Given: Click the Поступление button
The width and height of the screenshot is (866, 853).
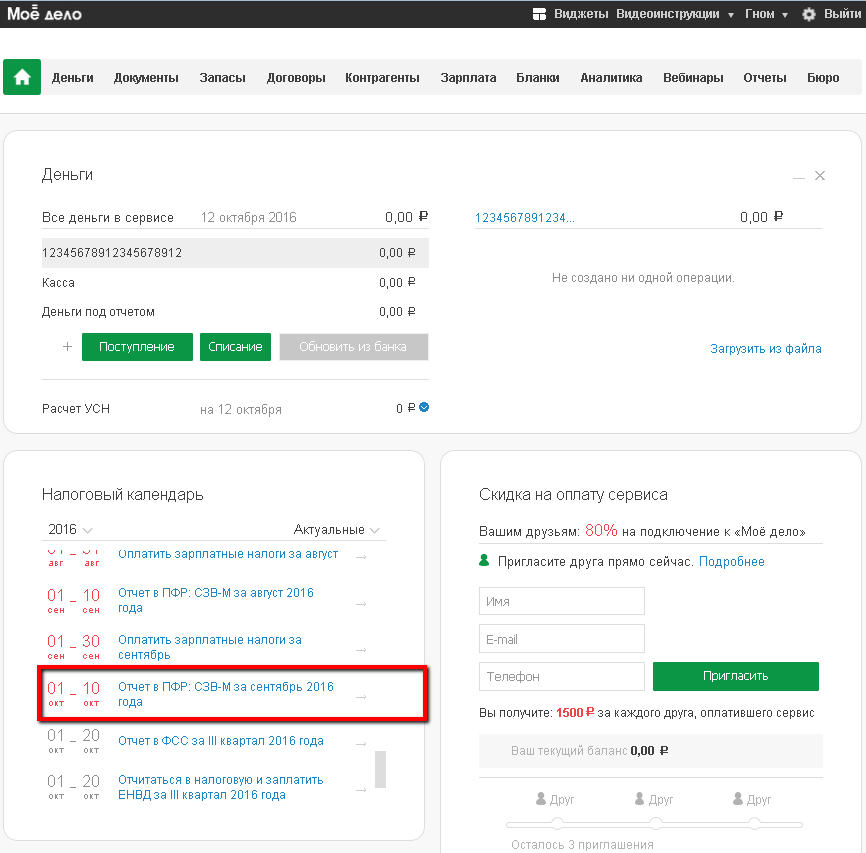Looking at the screenshot, I should coord(137,347).
